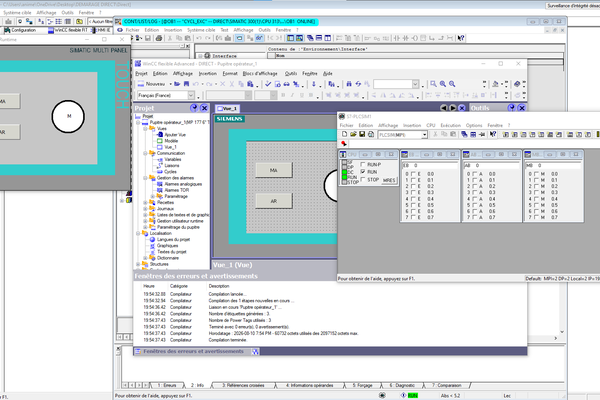Click the zoom in icon in WinCC toolbar
This screenshot has width=600, height=400.
click(443, 84)
